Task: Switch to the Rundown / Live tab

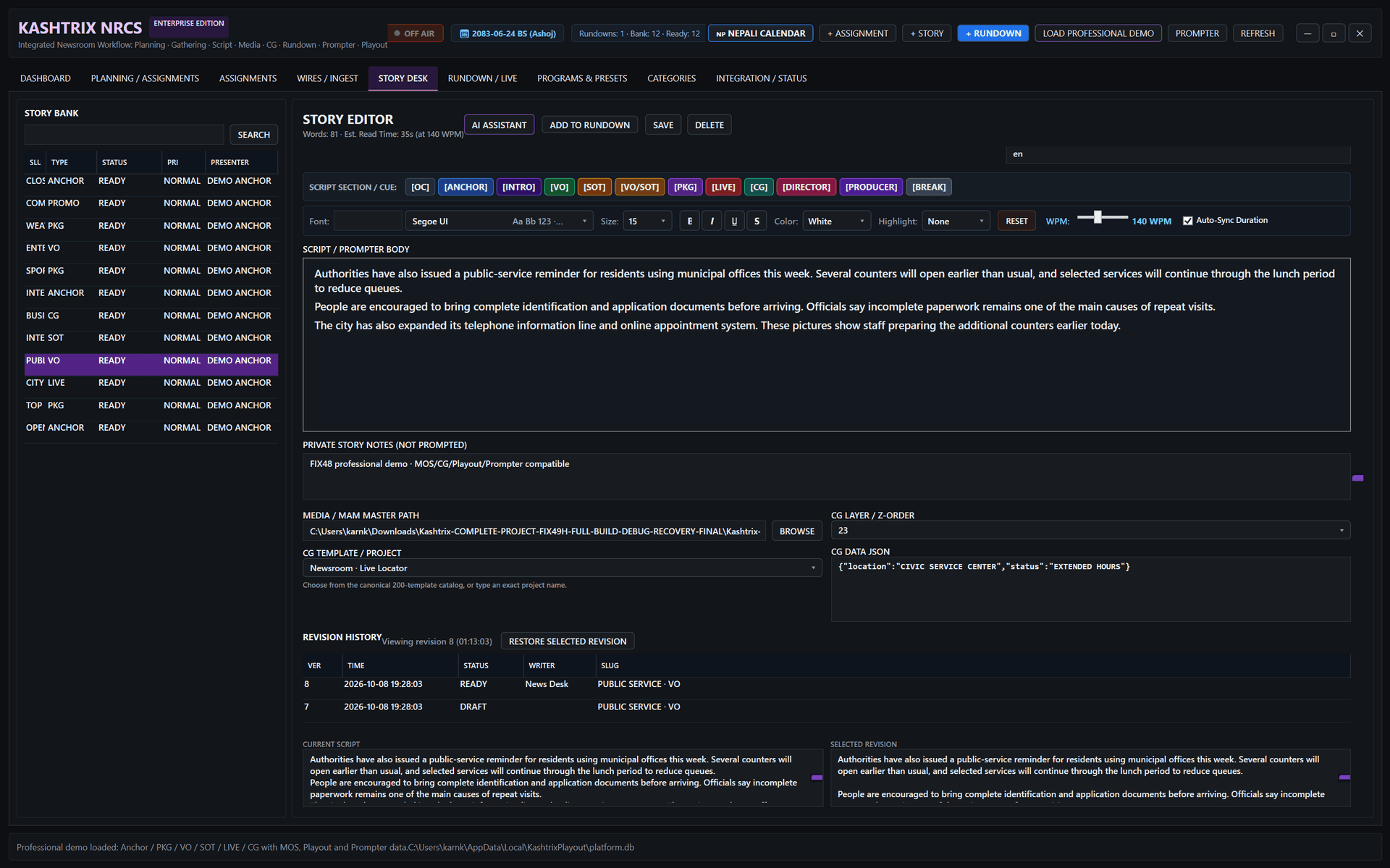Action: (482, 78)
